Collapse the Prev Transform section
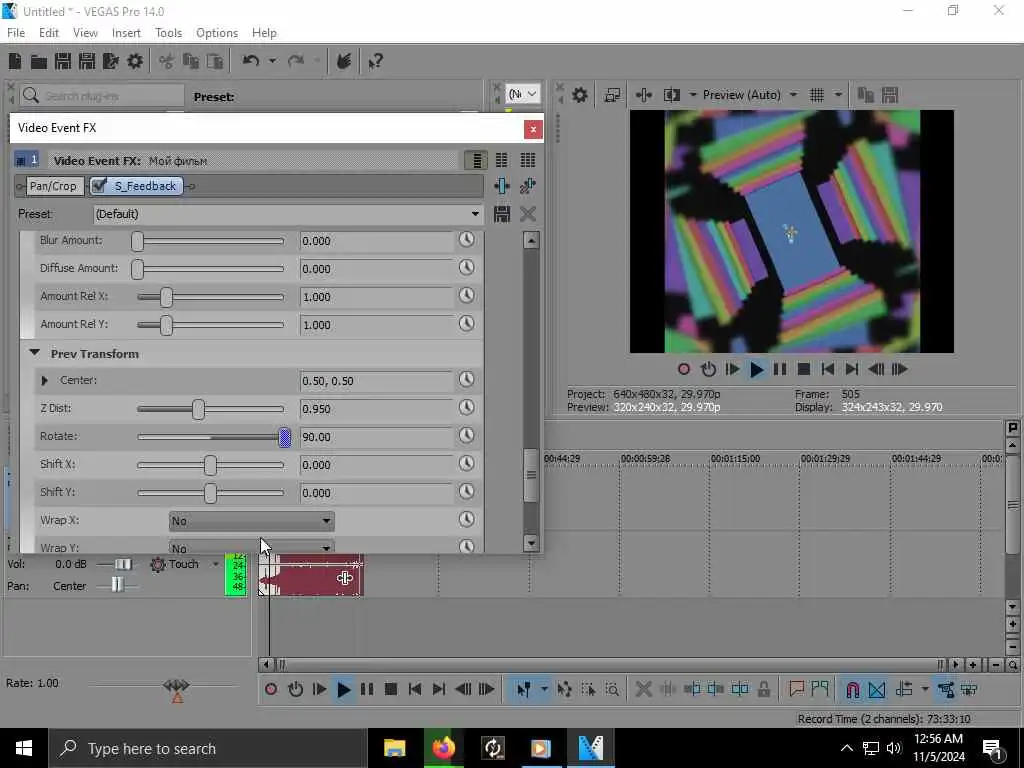The height and width of the screenshot is (768, 1024). click(x=35, y=353)
